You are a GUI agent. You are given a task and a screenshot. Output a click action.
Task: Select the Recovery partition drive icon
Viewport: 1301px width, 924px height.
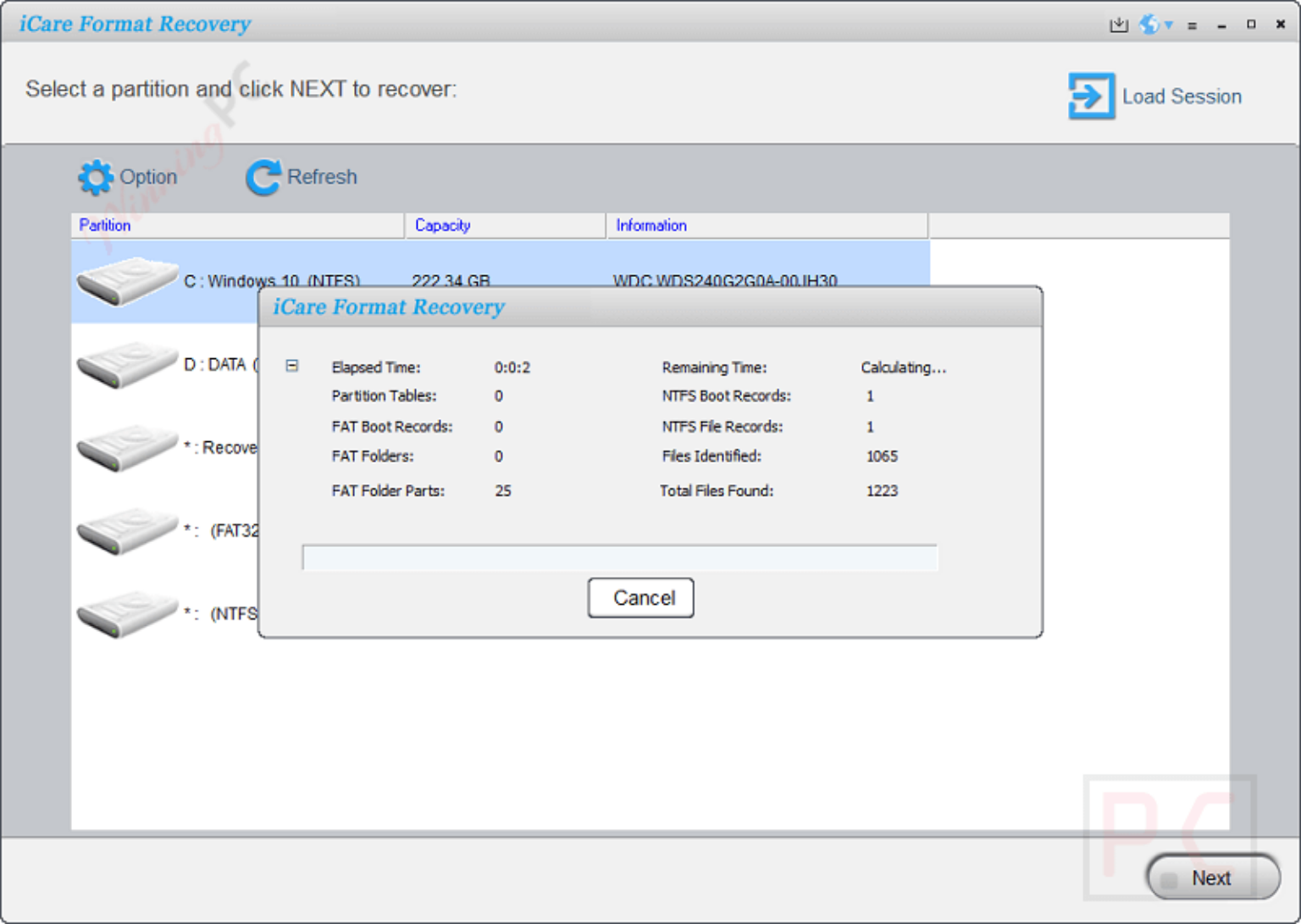(x=127, y=447)
